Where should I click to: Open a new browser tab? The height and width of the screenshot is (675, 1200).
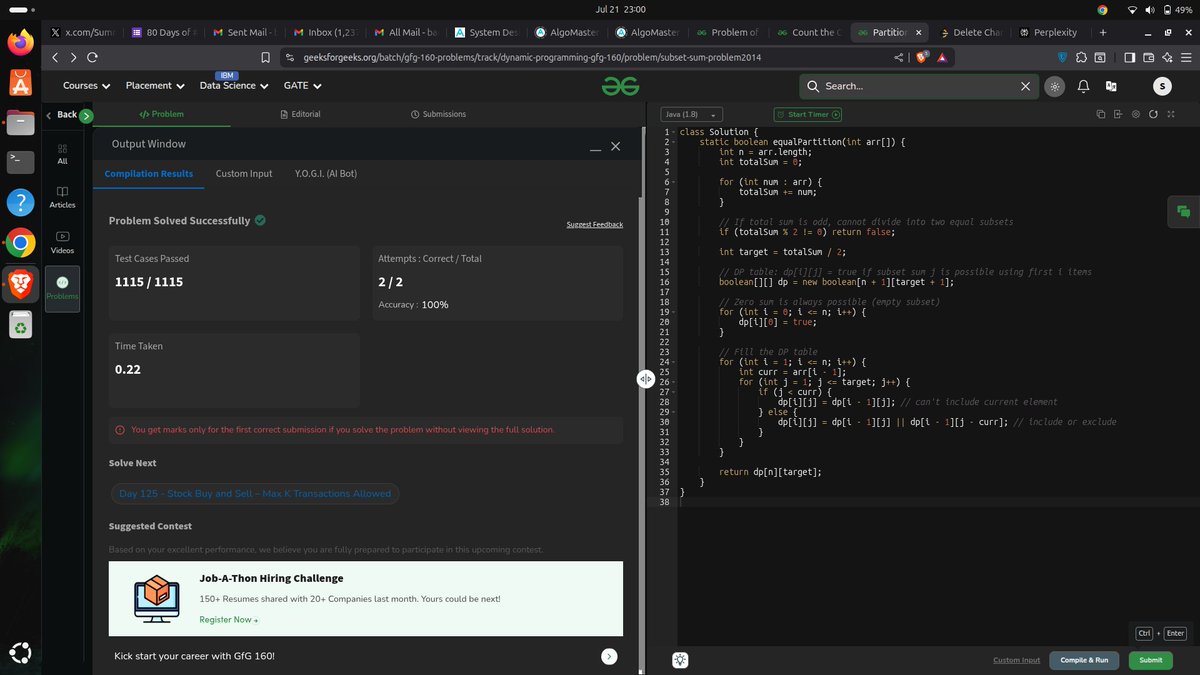tap(1103, 32)
